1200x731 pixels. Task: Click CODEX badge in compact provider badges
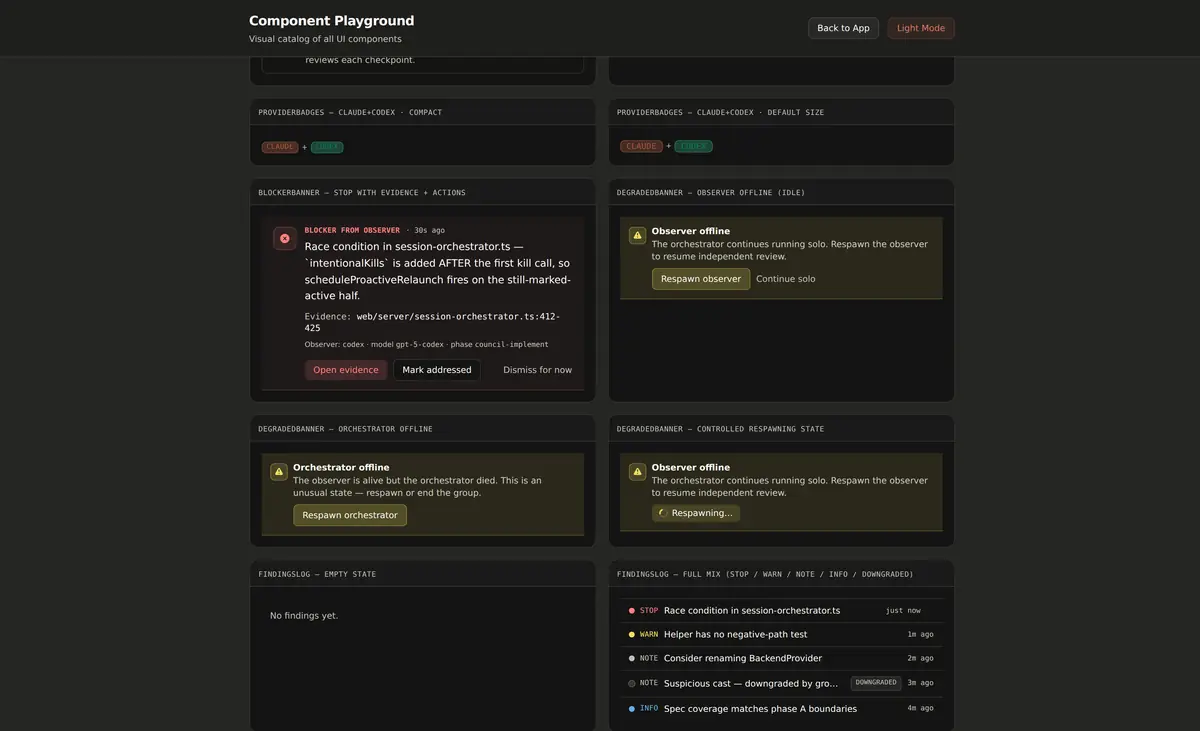(x=327, y=147)
